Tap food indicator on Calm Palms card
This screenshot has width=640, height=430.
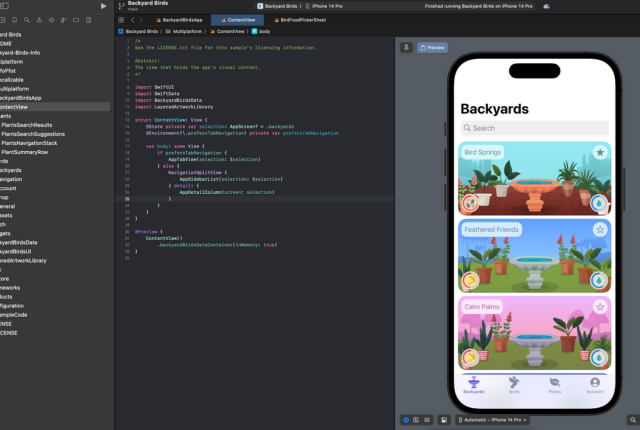470,357
